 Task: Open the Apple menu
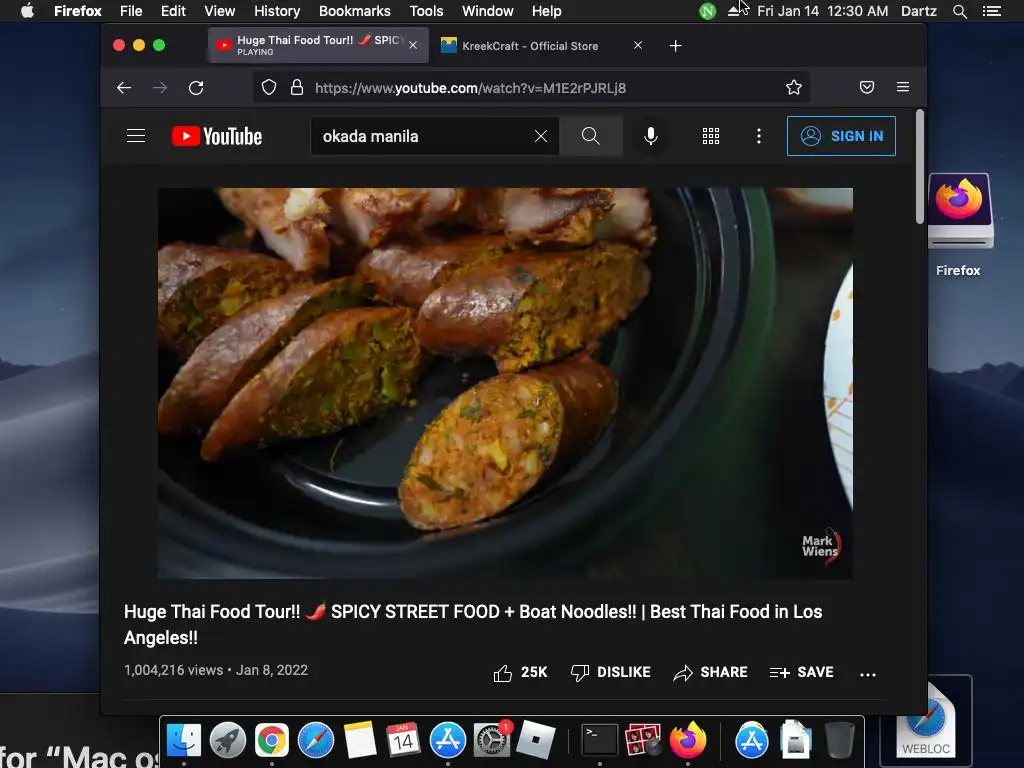[x=27, y=11]
